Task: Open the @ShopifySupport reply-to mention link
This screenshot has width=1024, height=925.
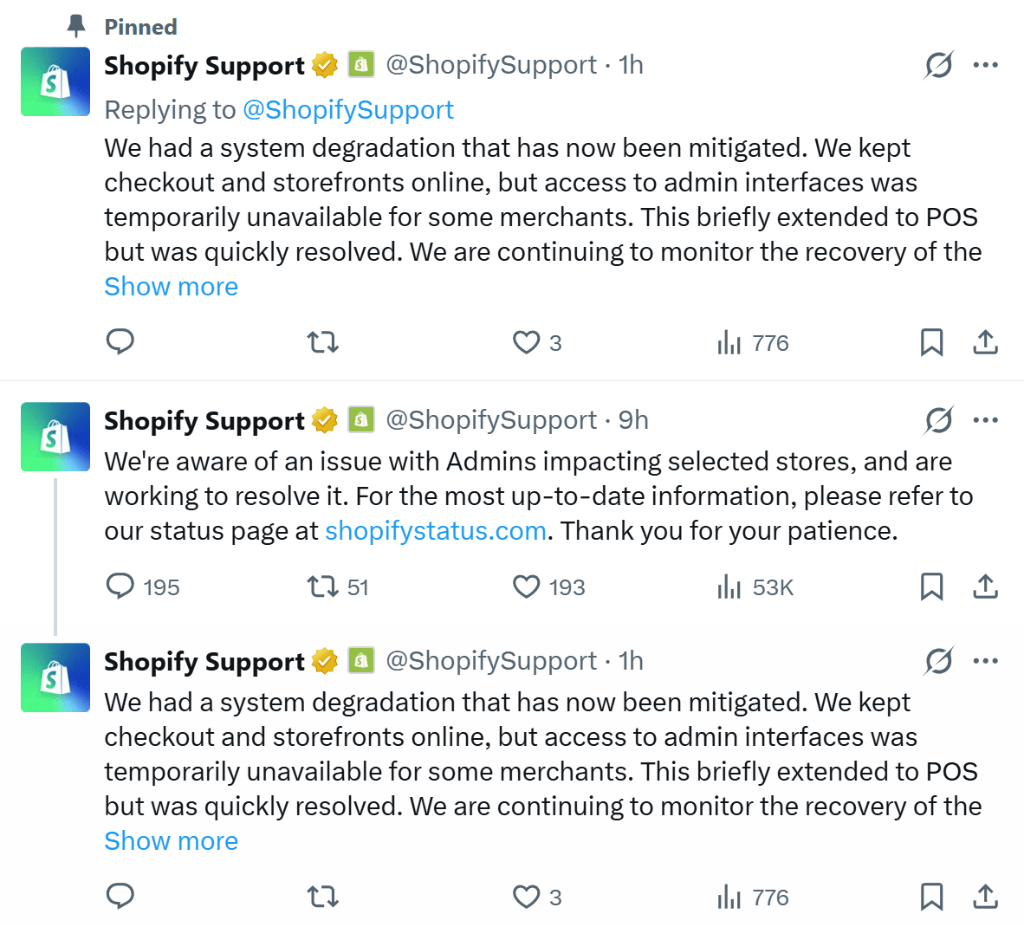Action: point(348,109)
